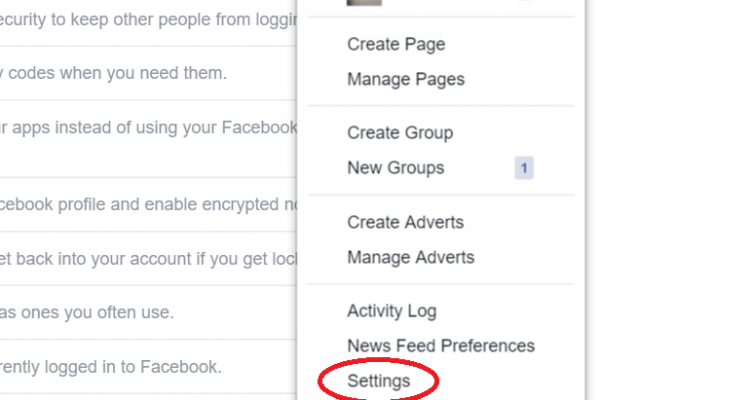
Task: Click the partially visible badge at menu's top edge
Action: tap(524, 0)
